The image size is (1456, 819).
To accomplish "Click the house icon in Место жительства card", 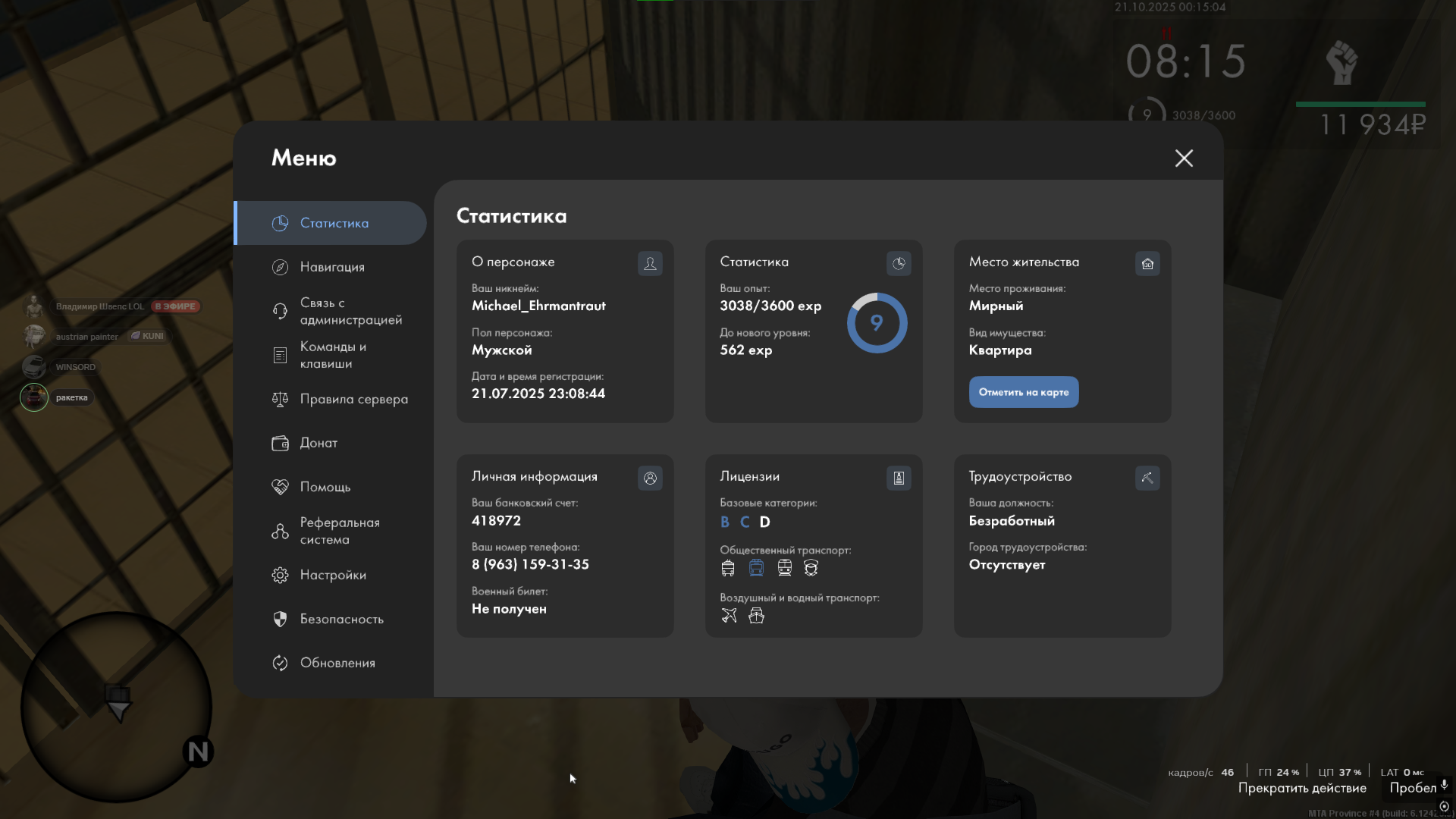I will 1147,263.
